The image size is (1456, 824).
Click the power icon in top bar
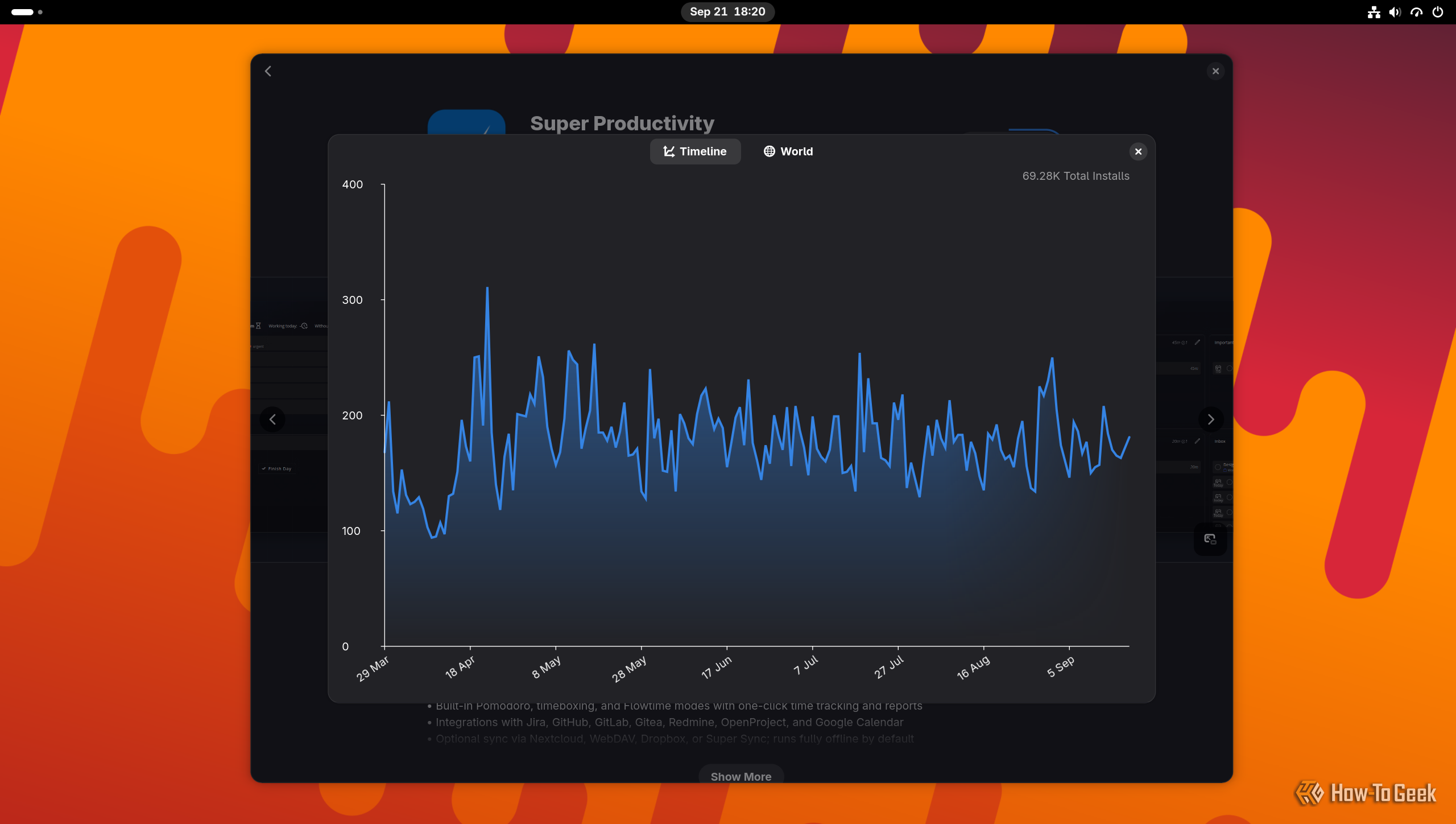point(1438,12)
